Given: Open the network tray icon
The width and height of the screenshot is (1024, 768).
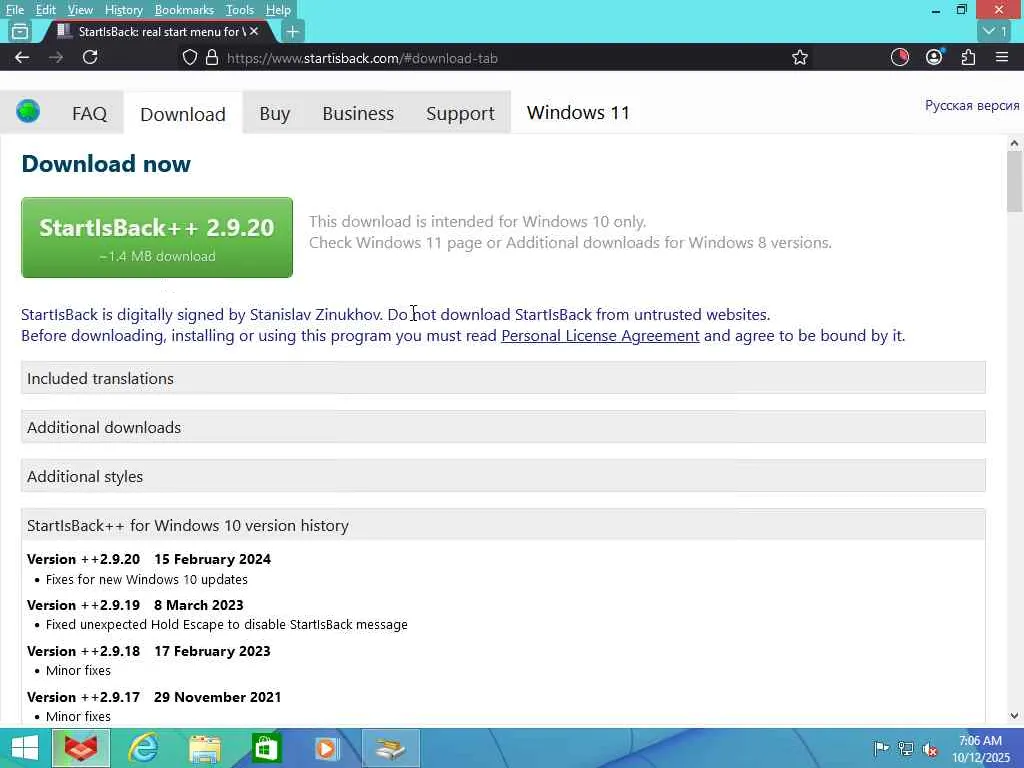Looking at the screenshot, I should 905,748.
